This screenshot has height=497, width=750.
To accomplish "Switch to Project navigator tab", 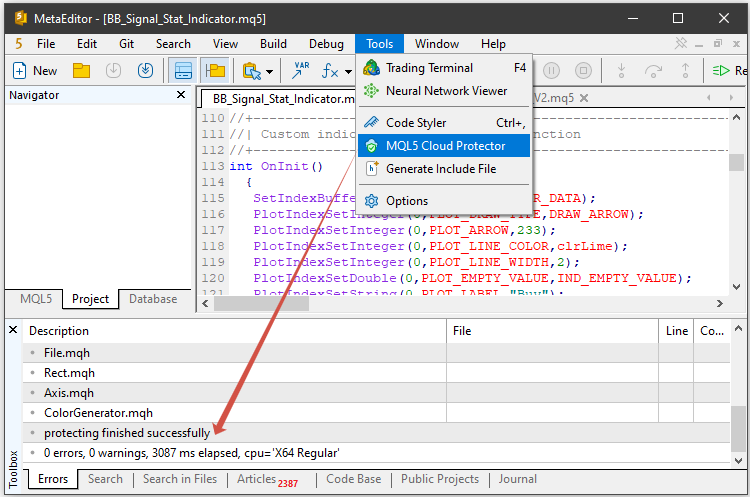I will (x=90, y=299).
